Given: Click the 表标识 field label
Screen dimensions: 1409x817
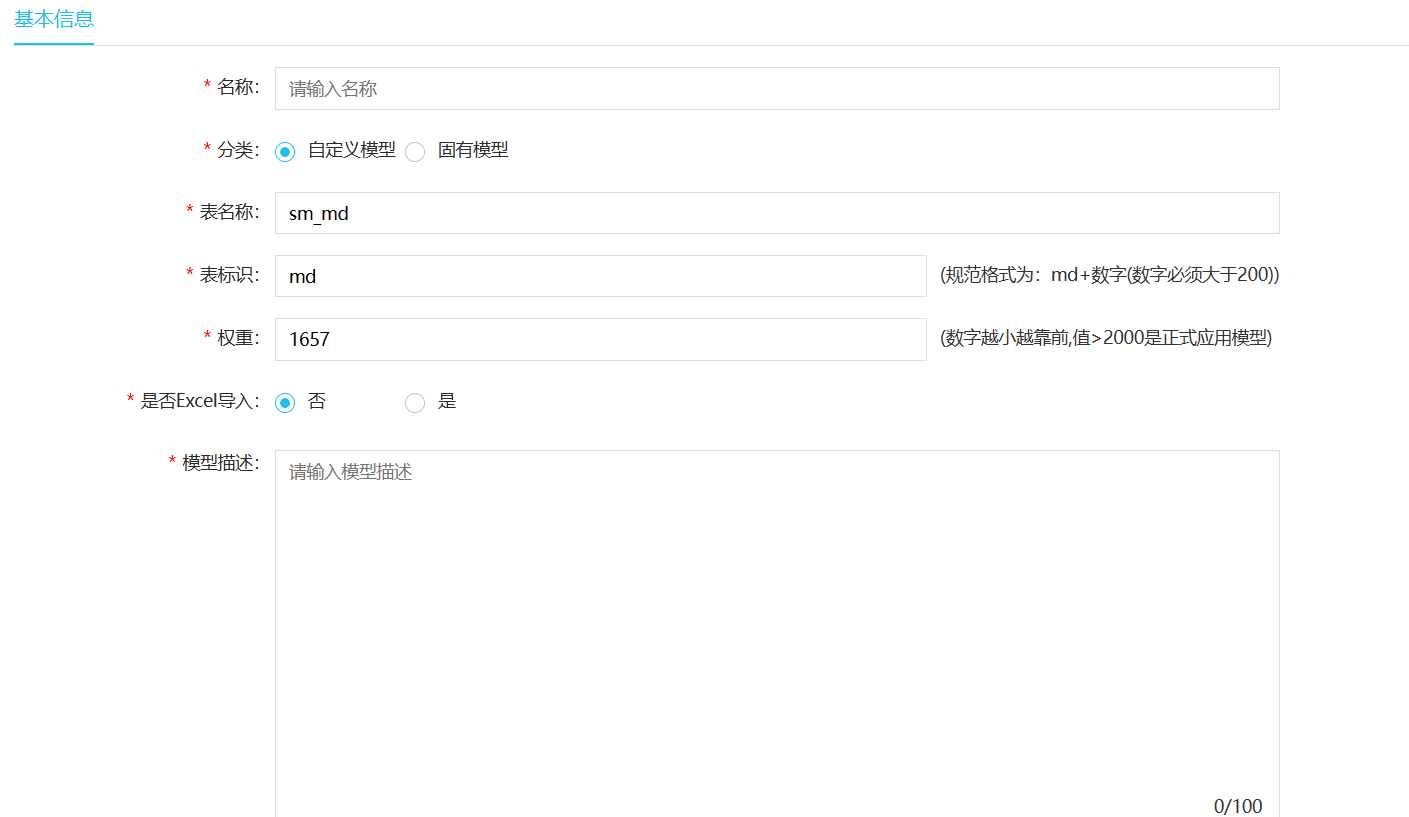Looking at the screenshot, I should [x=228, y=275].
